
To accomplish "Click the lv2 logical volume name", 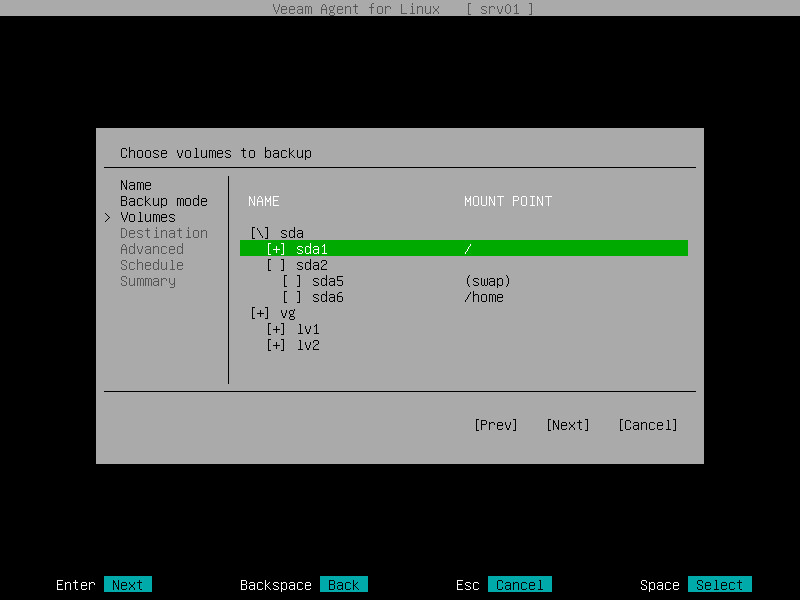I will pos(308,345).
